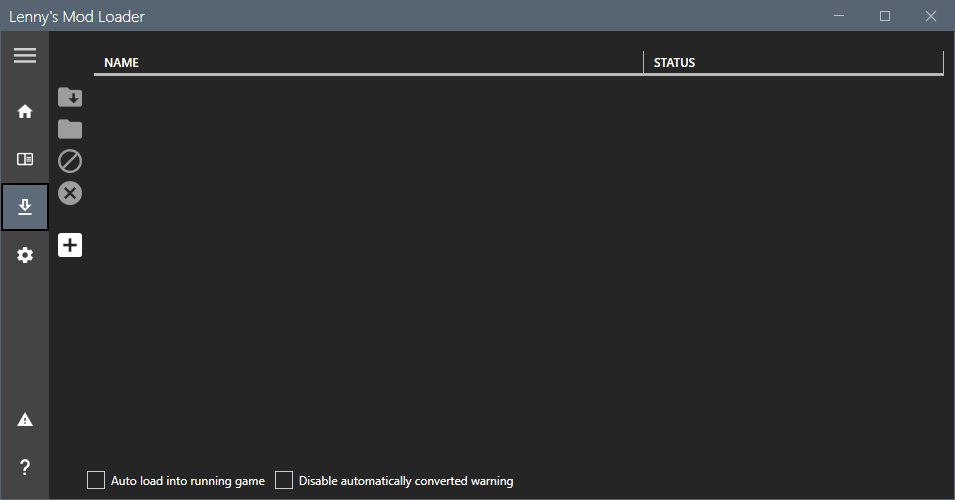Expand the hamburger navigation menu
The image size is (955, 500).
click(25, 56)
